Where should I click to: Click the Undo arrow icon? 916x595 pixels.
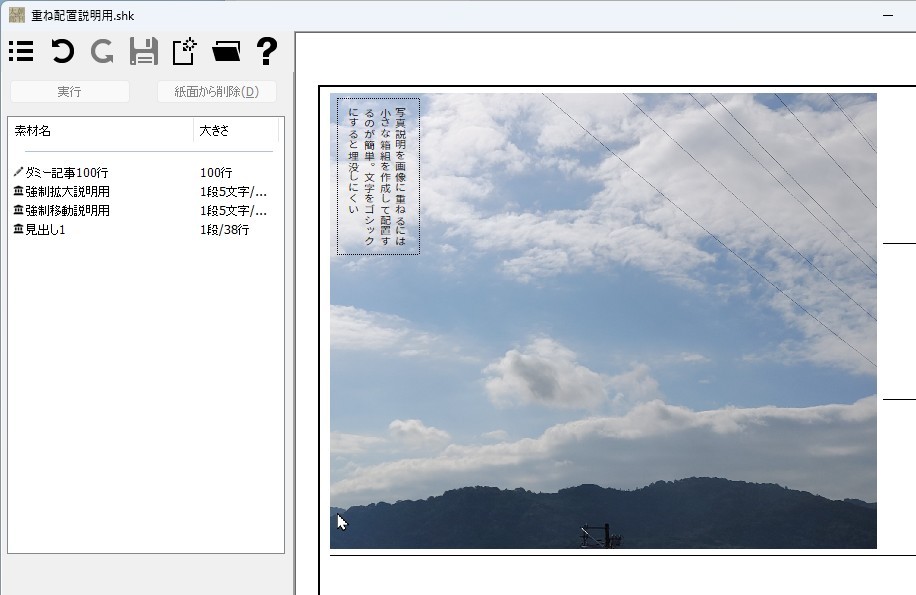click(62, 52)
